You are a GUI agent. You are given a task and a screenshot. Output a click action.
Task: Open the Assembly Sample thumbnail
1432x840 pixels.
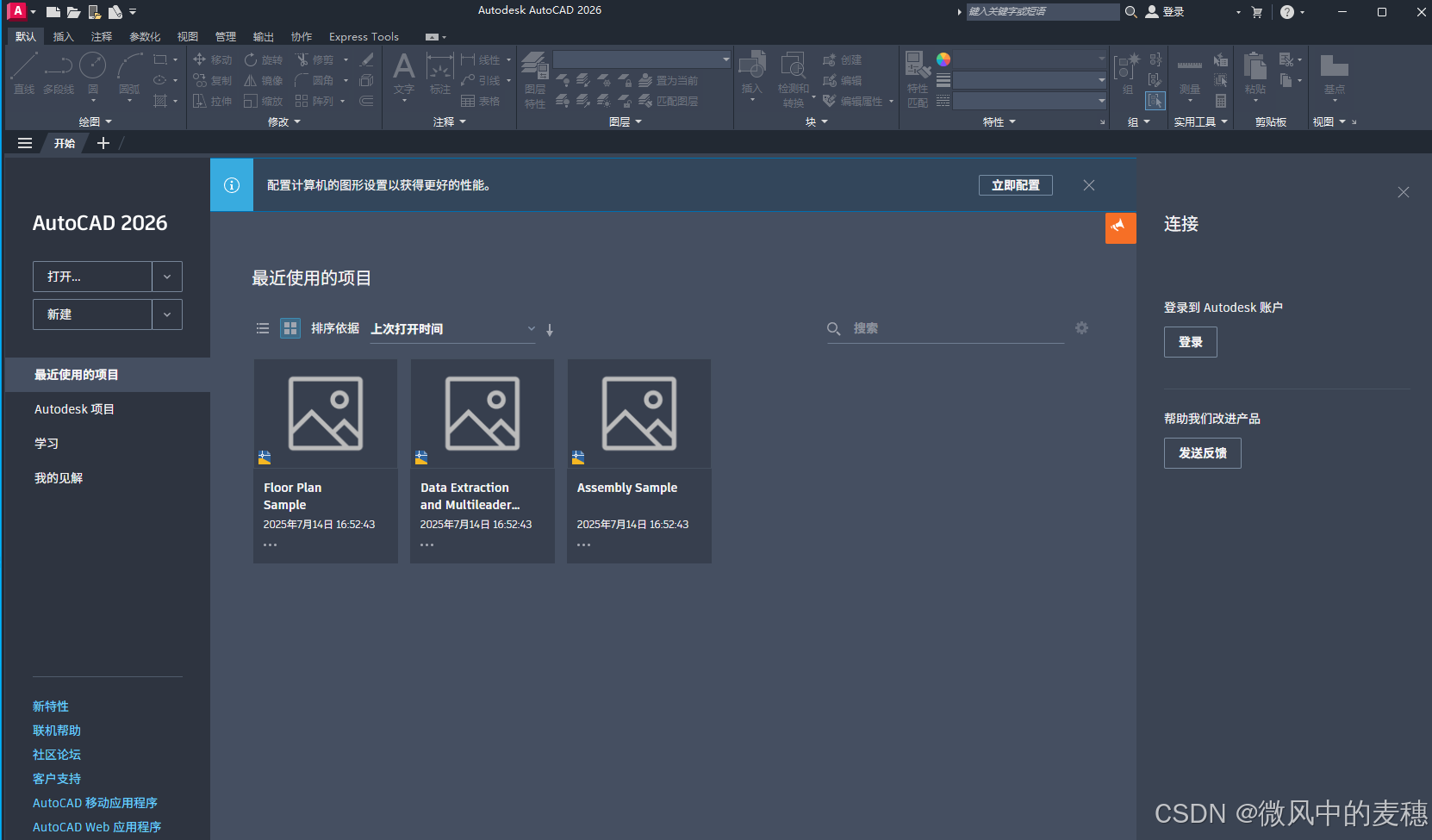(x=639, y=414)
